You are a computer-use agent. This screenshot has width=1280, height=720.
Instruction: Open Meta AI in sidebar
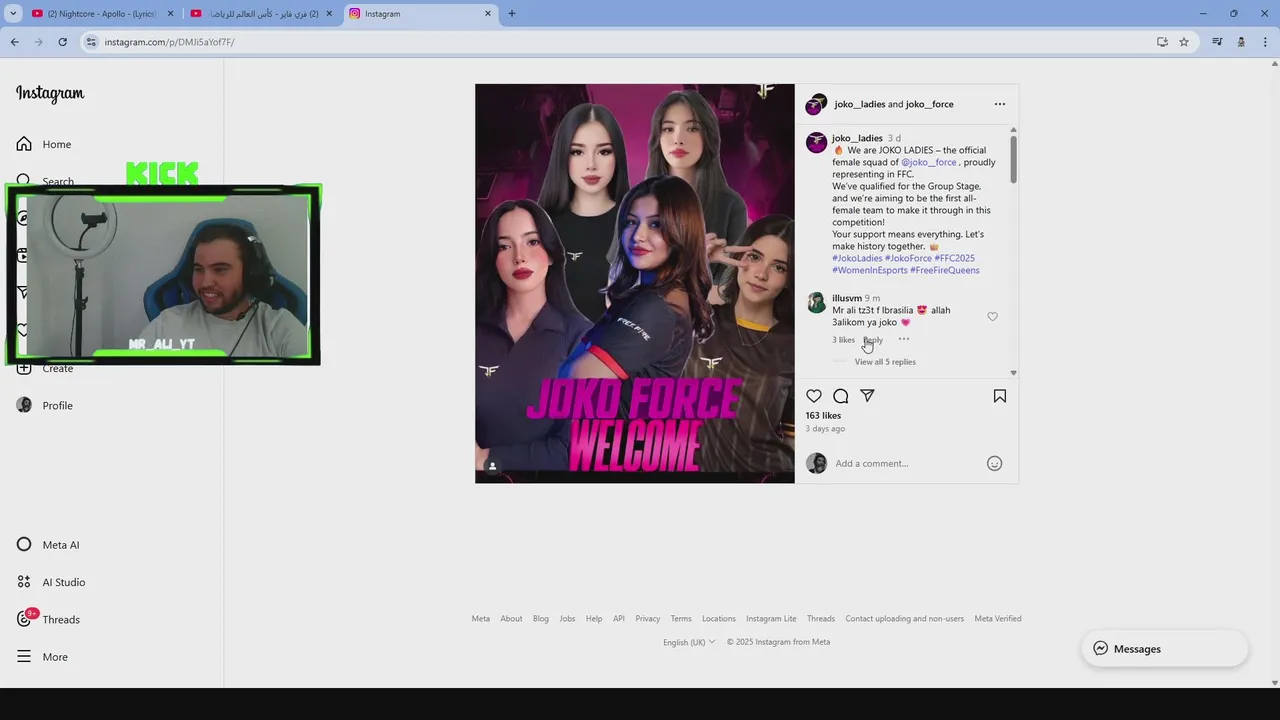click(x=48, y=545)
